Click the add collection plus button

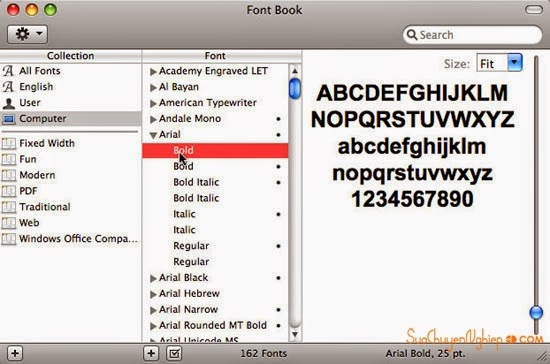[x=15, y=353]
